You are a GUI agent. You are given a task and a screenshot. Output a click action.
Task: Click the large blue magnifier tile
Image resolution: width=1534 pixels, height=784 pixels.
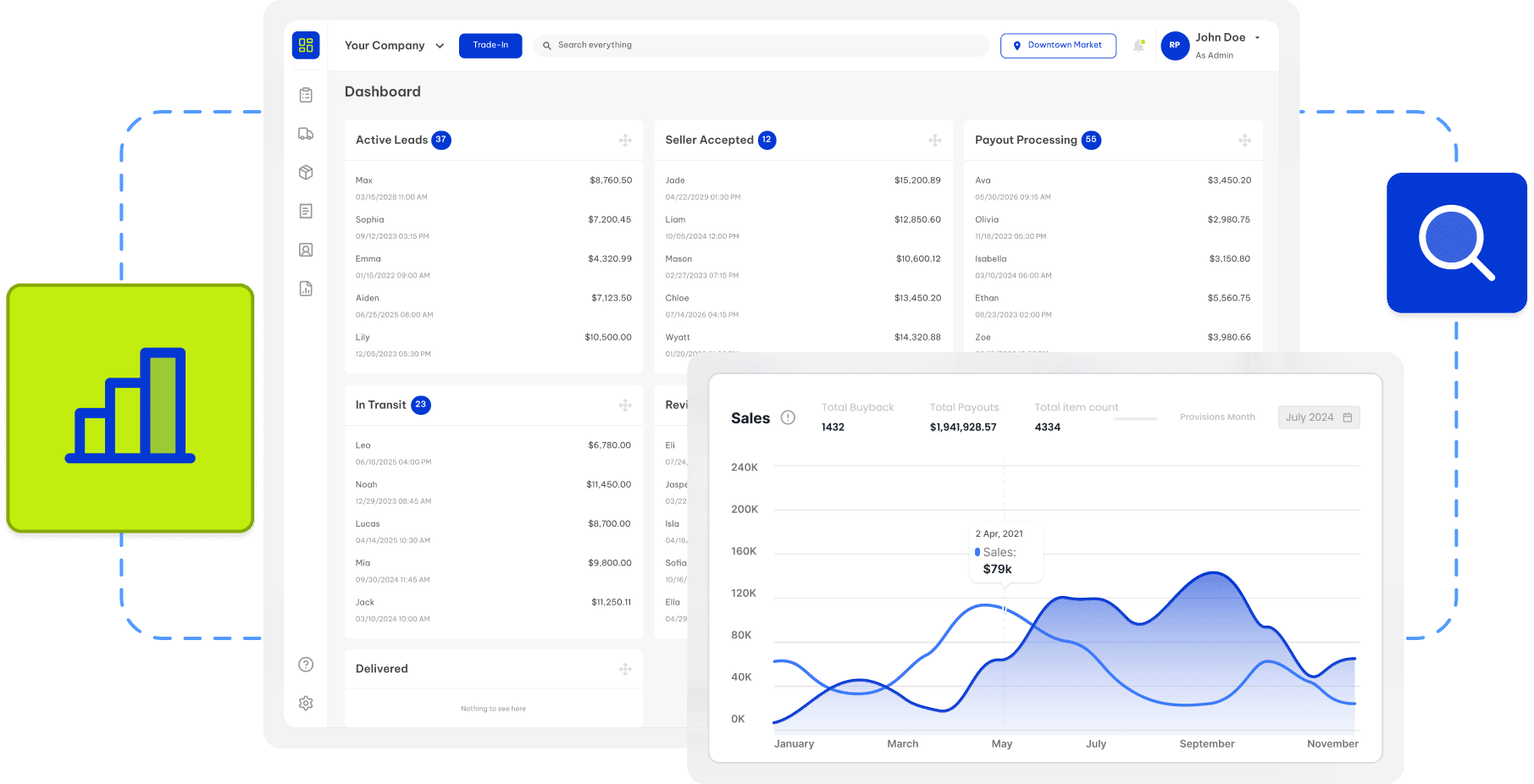[x=1457, y=243]
